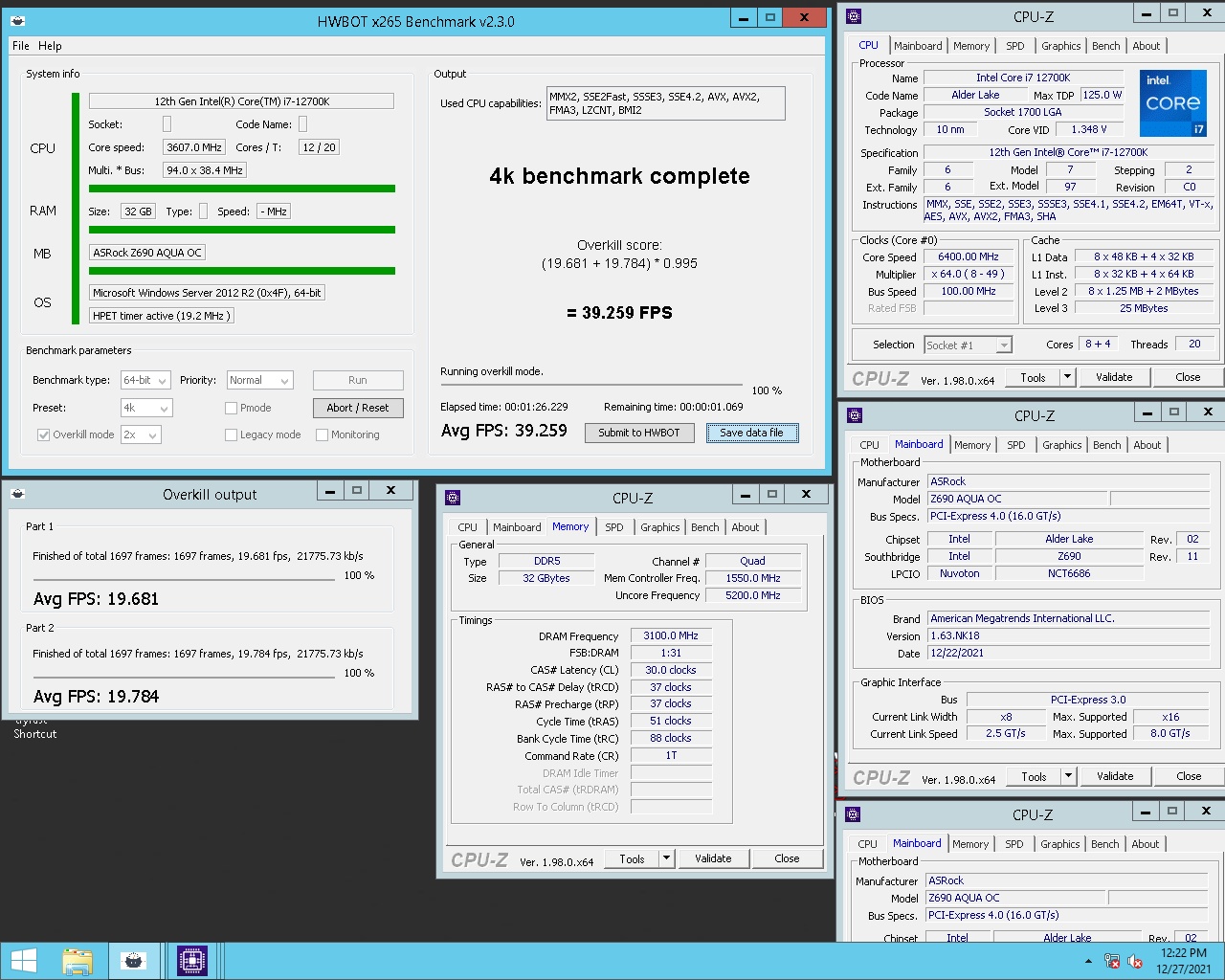Open Windows Start button on taskbar
Image resolution: width=1225 pixels, height=980 pixels.
23,961
